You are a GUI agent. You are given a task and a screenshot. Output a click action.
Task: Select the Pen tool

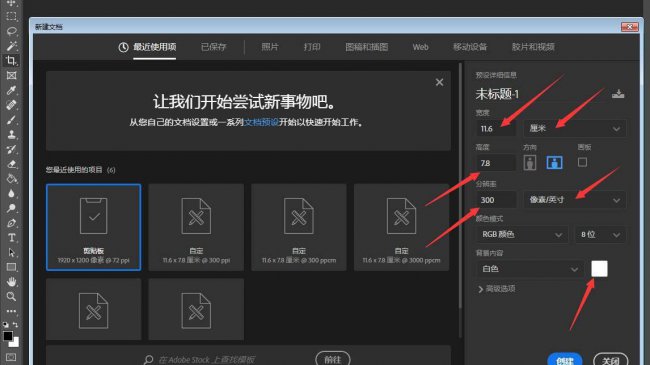coord(11,223)
